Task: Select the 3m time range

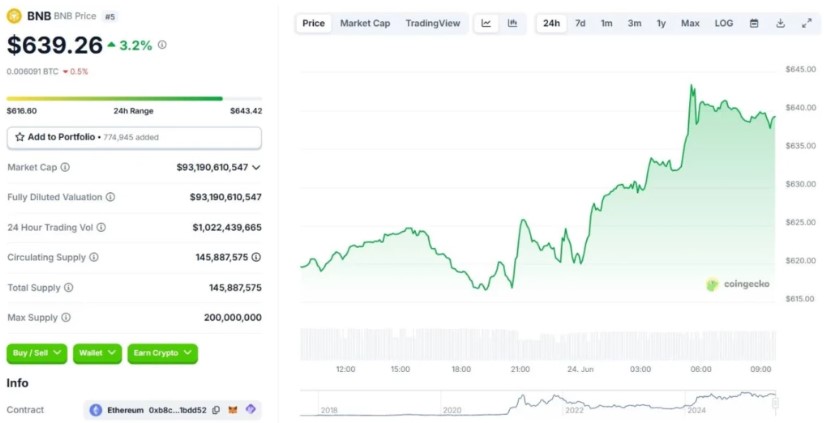Action: click(x=635, y=23)
